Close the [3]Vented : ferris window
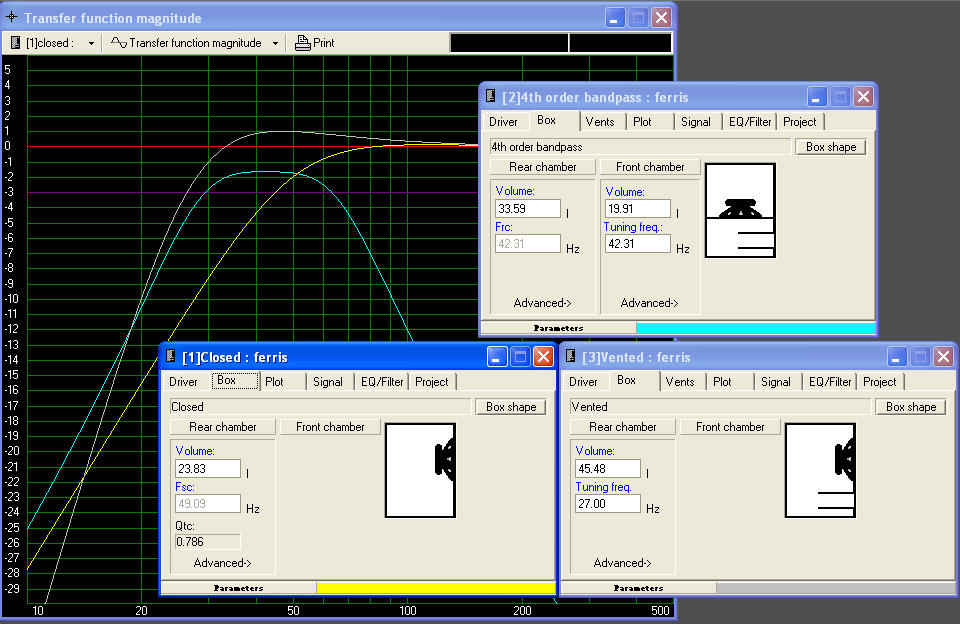The width and height of the screenshot is (960, 624). (943, 356)
